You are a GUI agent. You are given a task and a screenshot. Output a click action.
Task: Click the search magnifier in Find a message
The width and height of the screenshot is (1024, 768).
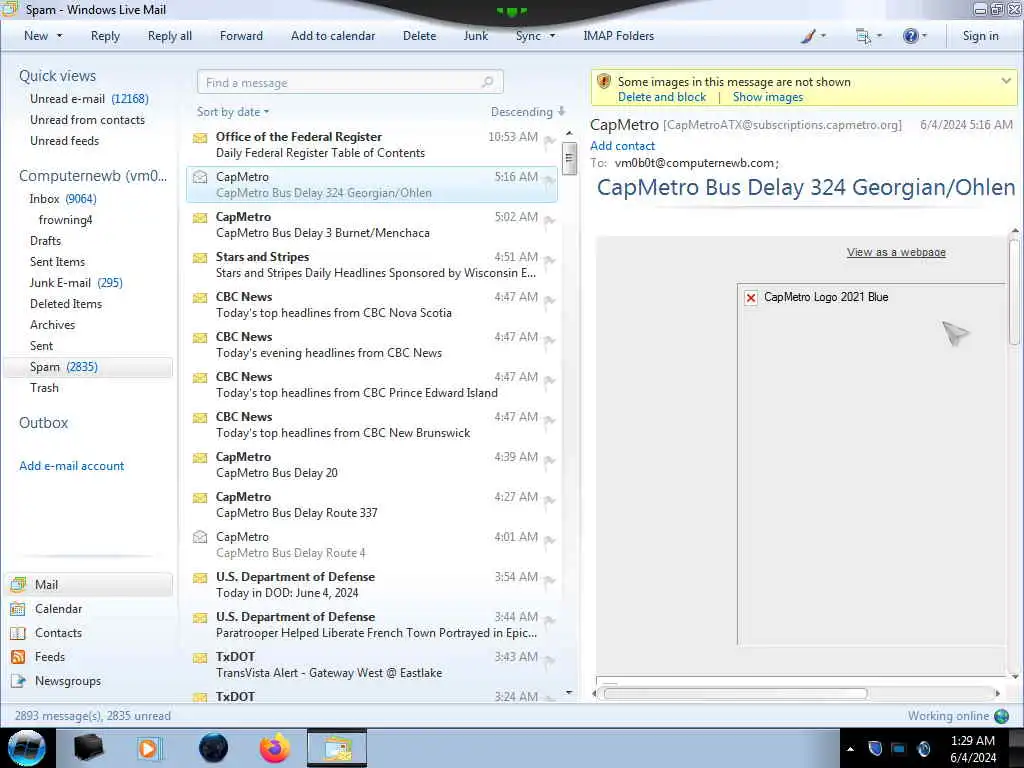(487, 82)
